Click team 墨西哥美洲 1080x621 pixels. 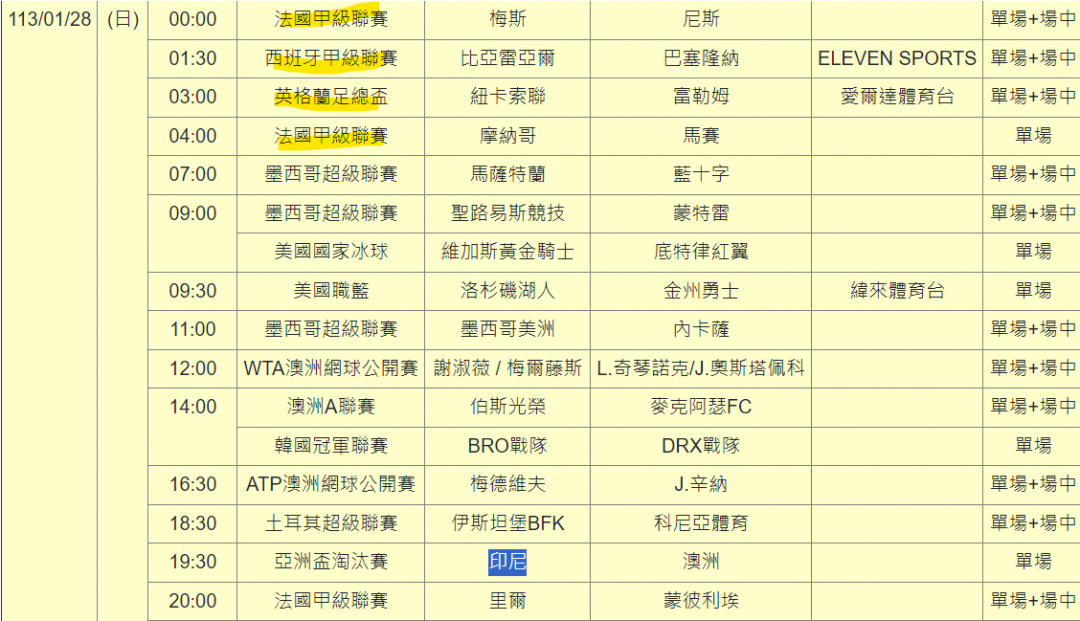[508, 330]
